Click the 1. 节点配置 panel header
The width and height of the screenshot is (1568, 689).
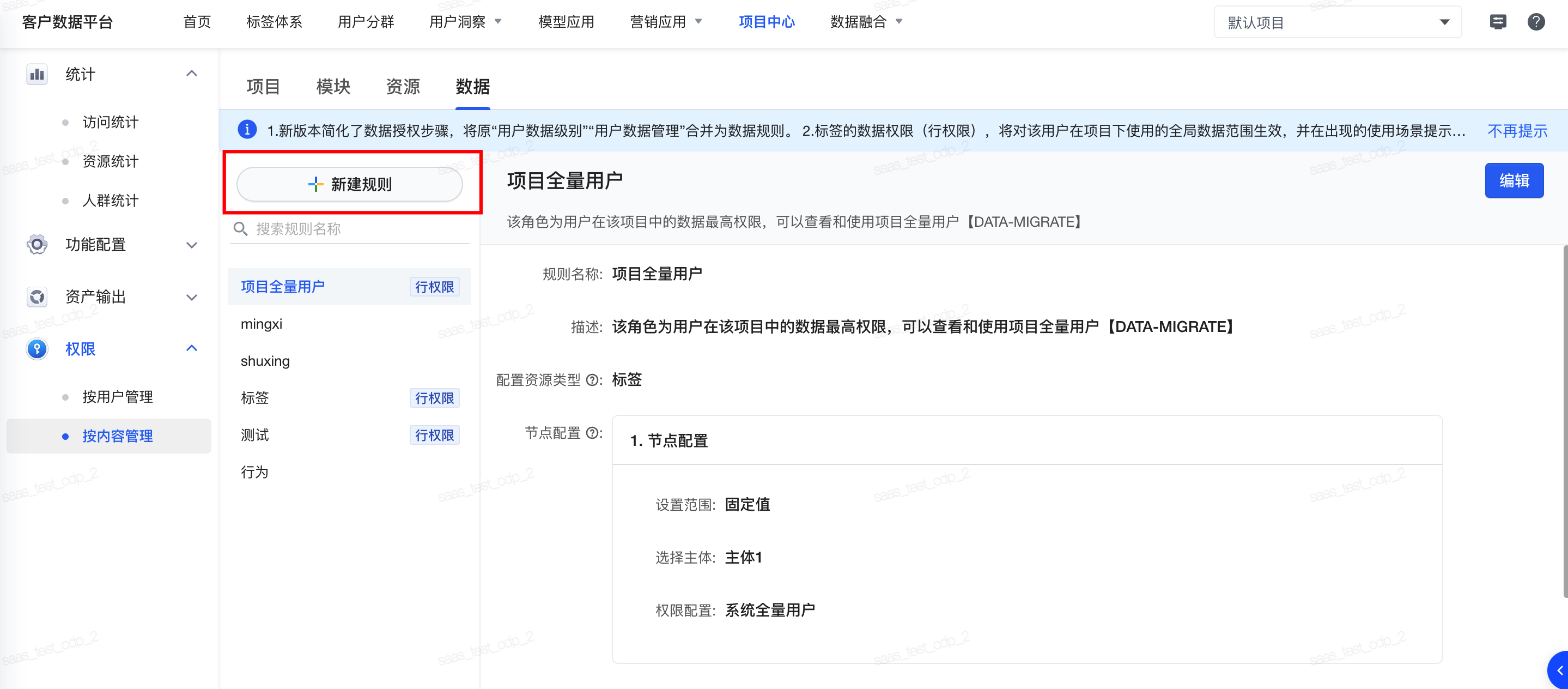(1027, 440)
